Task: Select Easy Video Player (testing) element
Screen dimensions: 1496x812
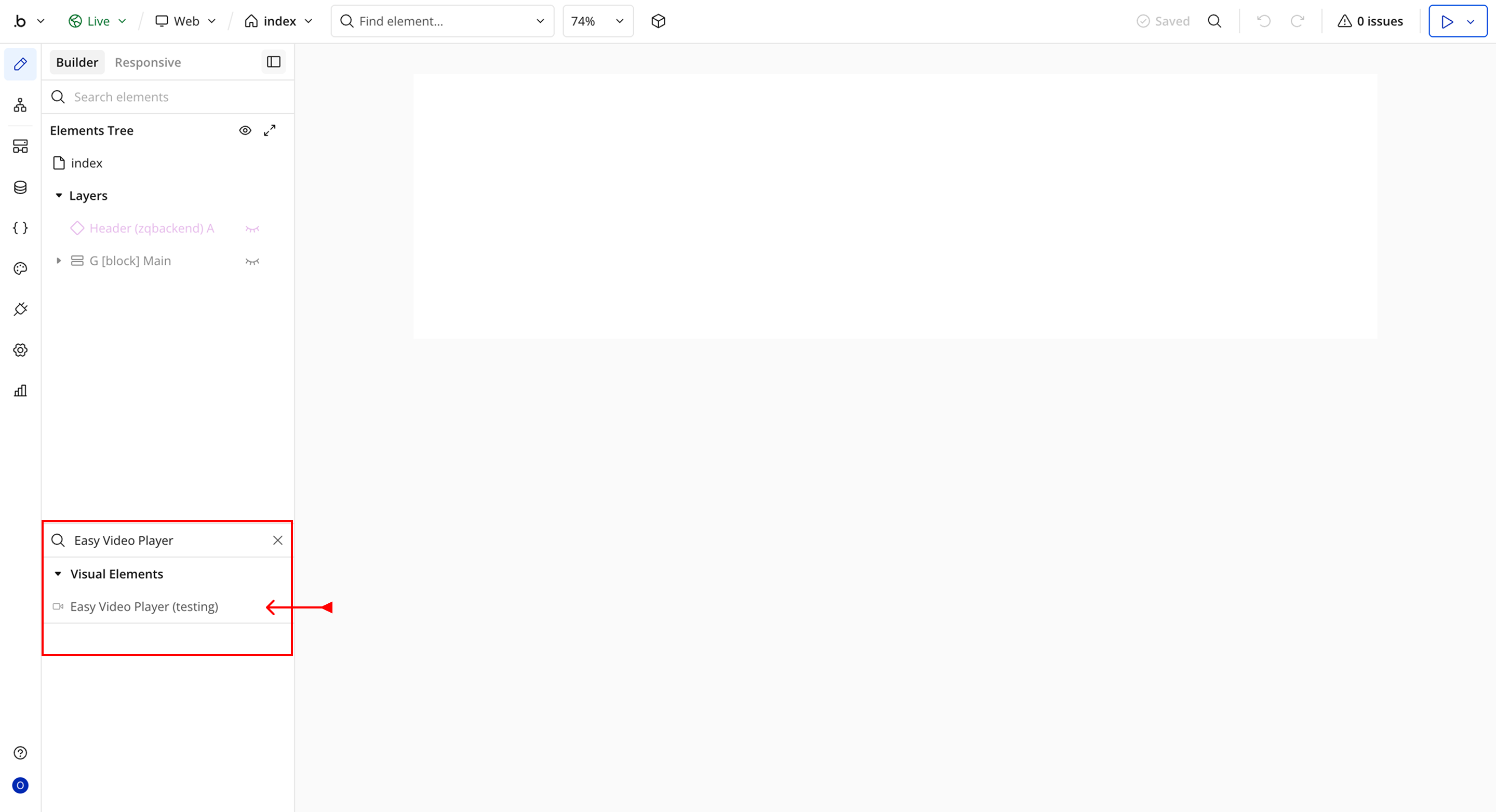Action: point(144,606)
